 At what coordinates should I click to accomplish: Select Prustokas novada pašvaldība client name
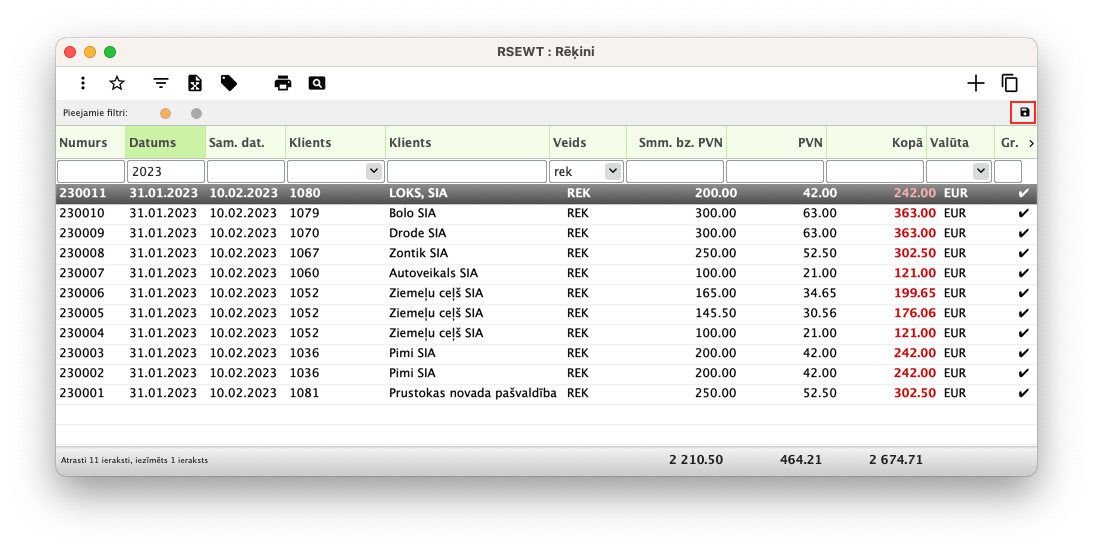click(473, 393)
